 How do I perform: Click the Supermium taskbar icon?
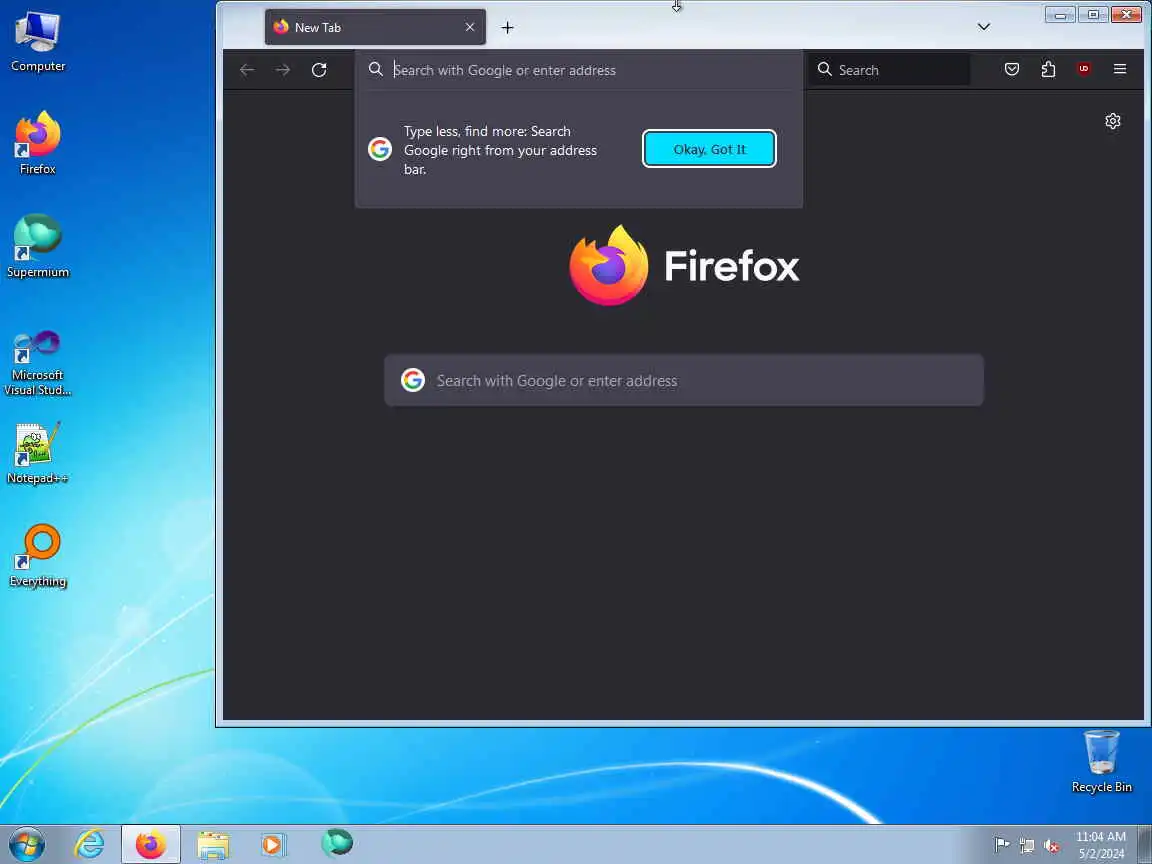point(337,843)
